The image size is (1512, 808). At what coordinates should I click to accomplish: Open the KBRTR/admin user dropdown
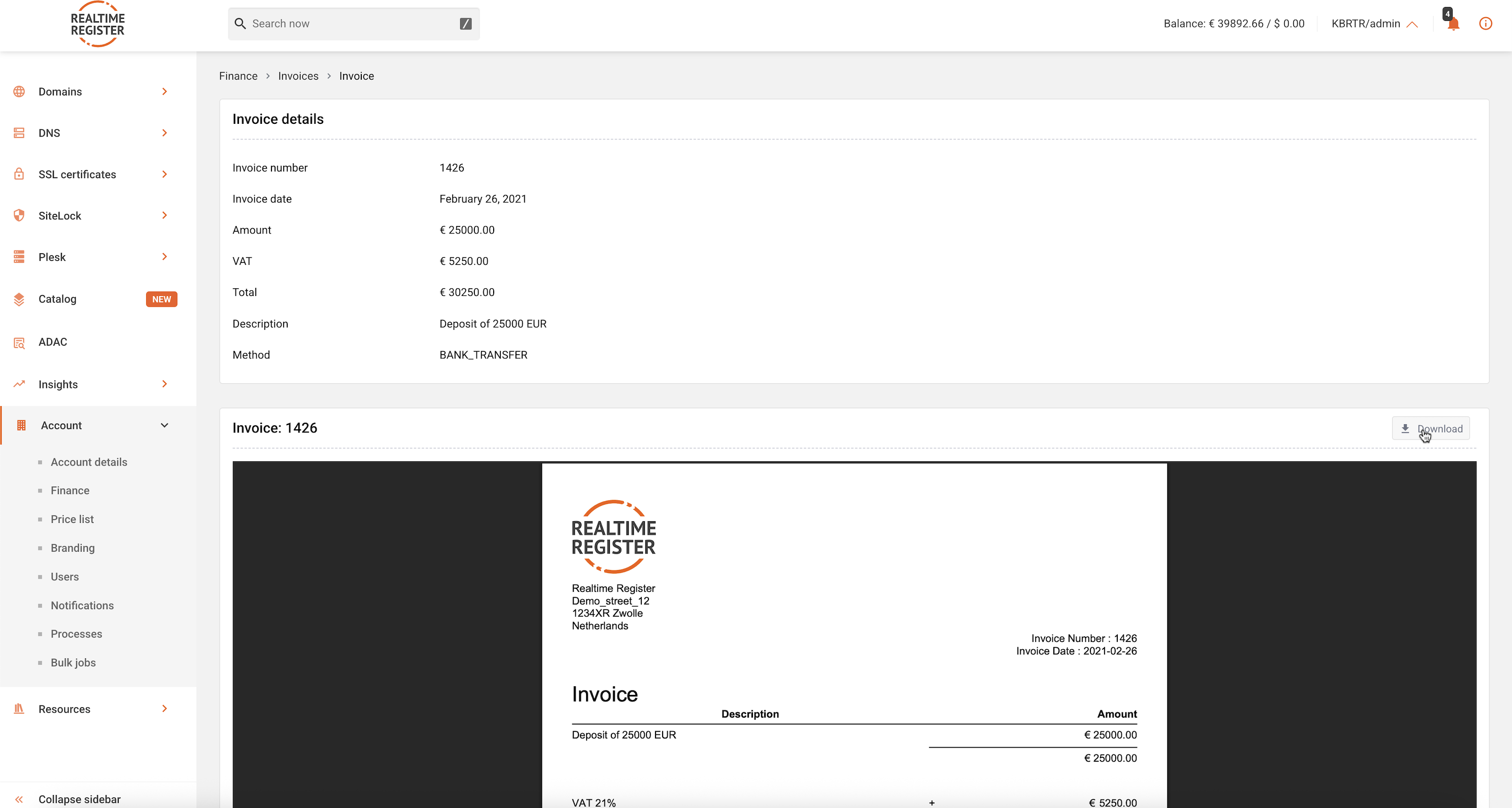click(1373, 23)
